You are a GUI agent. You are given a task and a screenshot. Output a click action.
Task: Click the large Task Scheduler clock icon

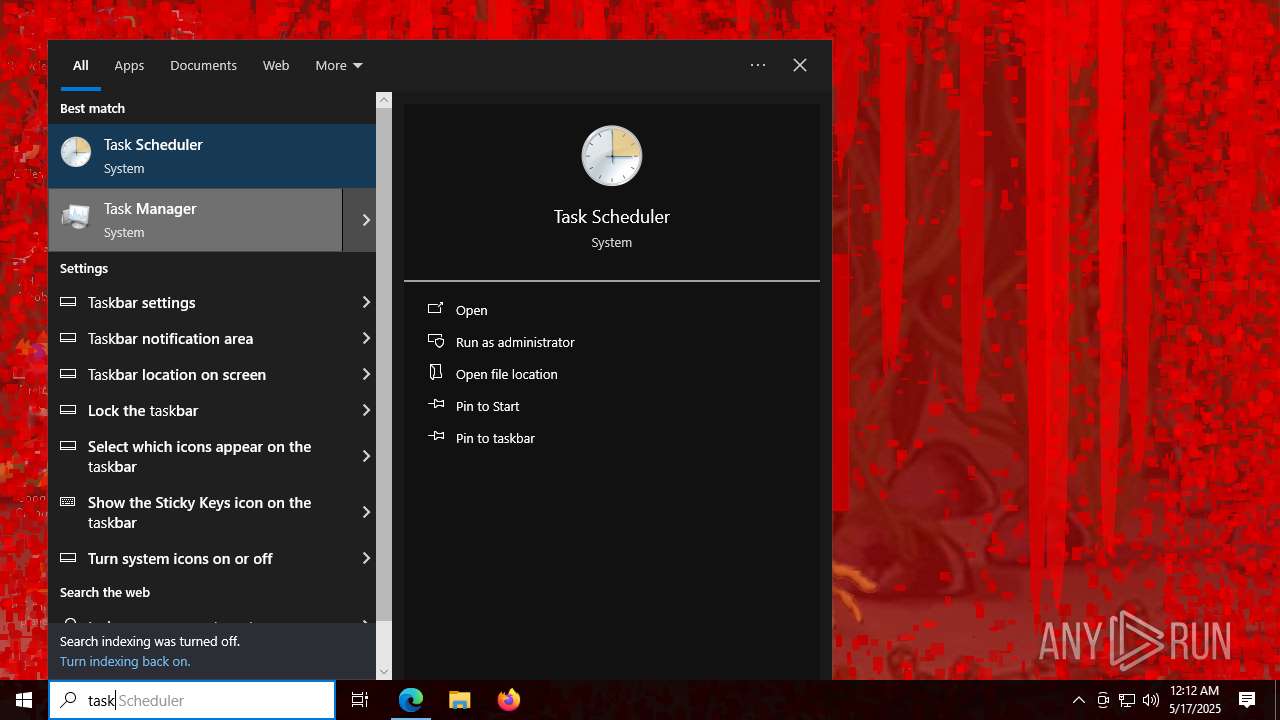pyautogui.click(x=612, y=156)
